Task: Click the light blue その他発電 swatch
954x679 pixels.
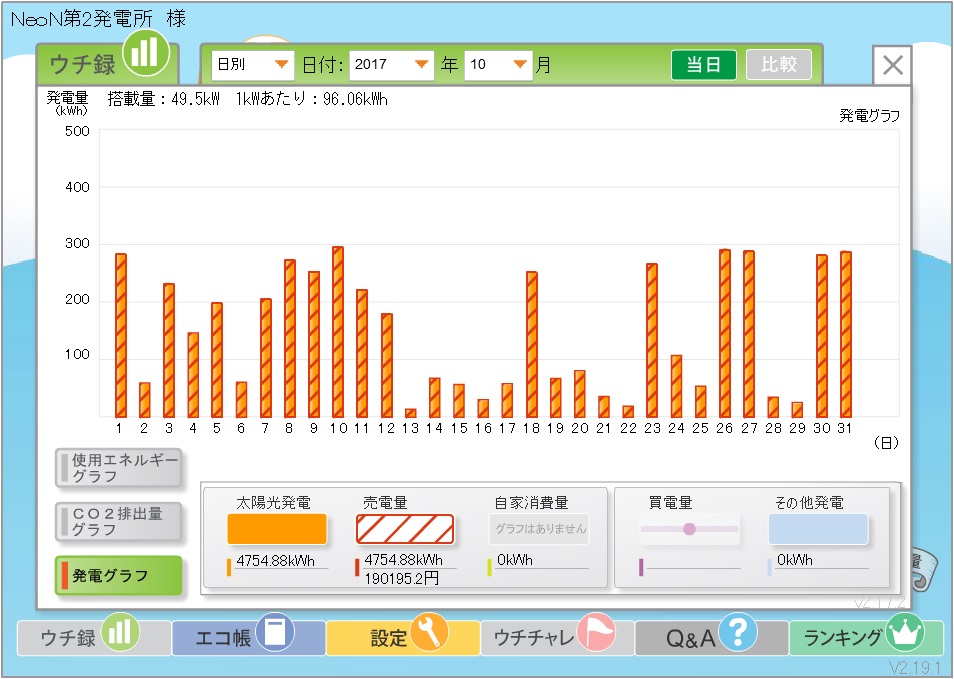Action: click(x=818, y=529)
